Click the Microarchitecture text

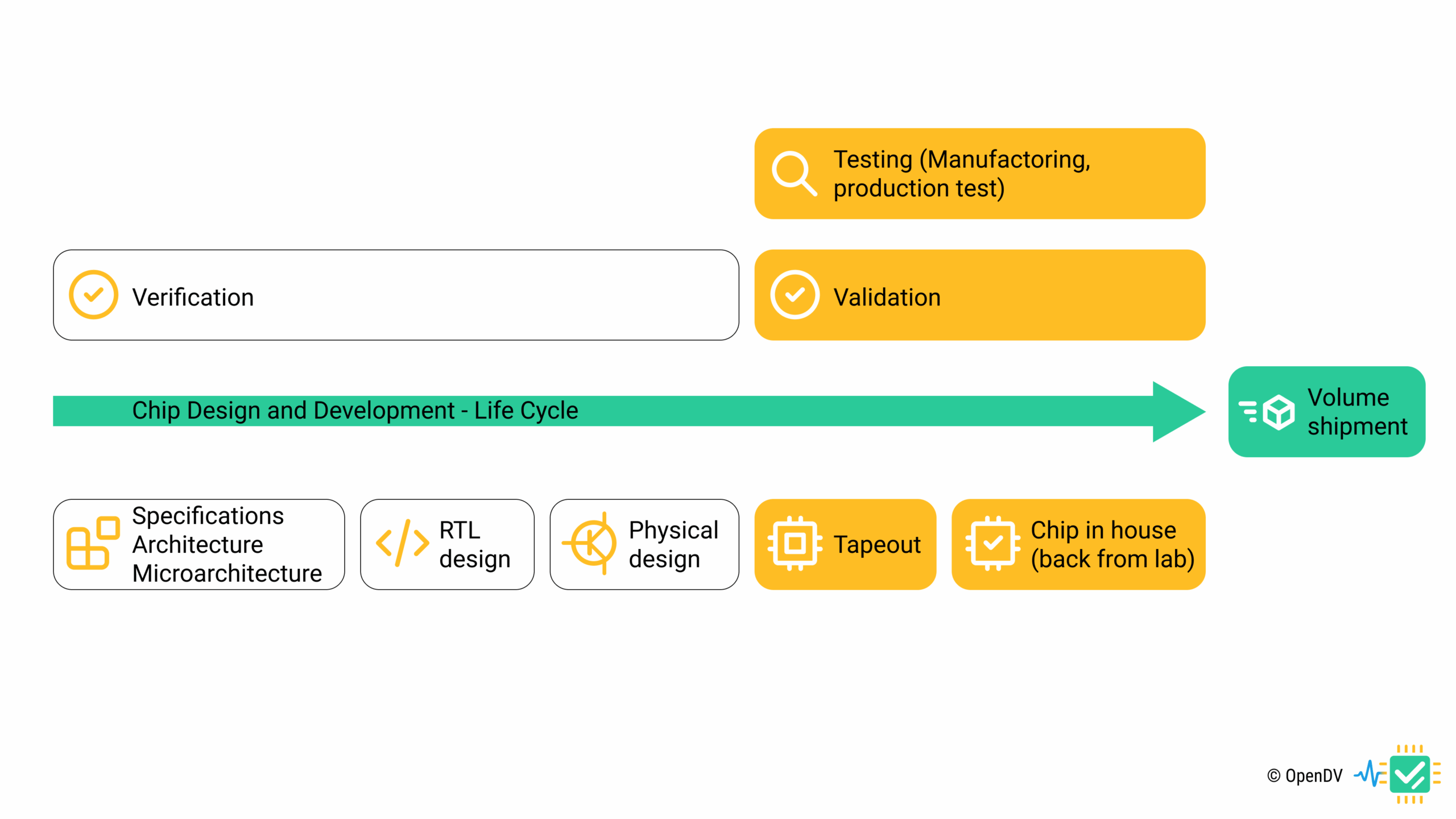click(x=227, y=573)
